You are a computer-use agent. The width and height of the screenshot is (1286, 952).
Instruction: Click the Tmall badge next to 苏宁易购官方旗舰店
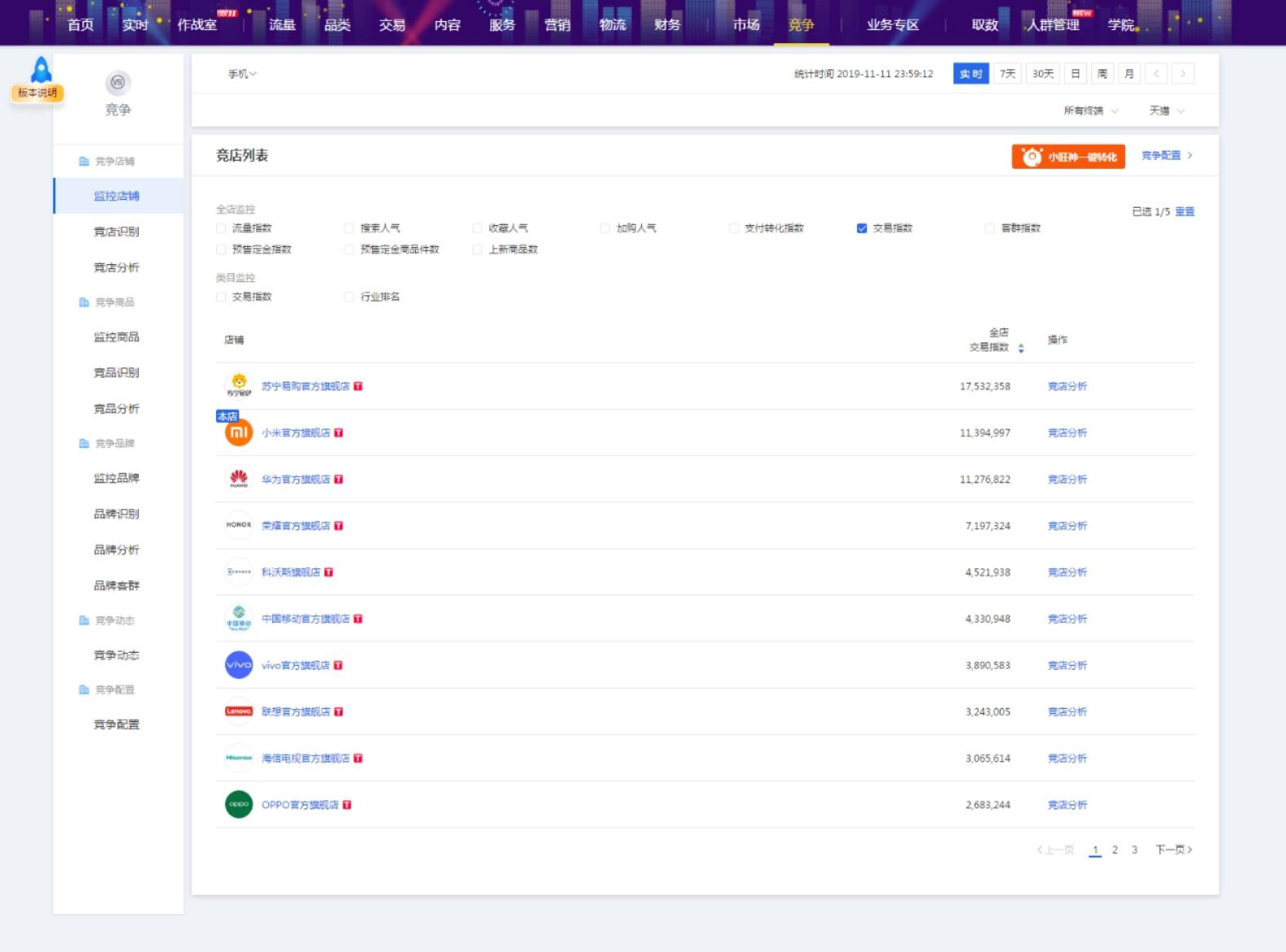(x=358, y=386)
